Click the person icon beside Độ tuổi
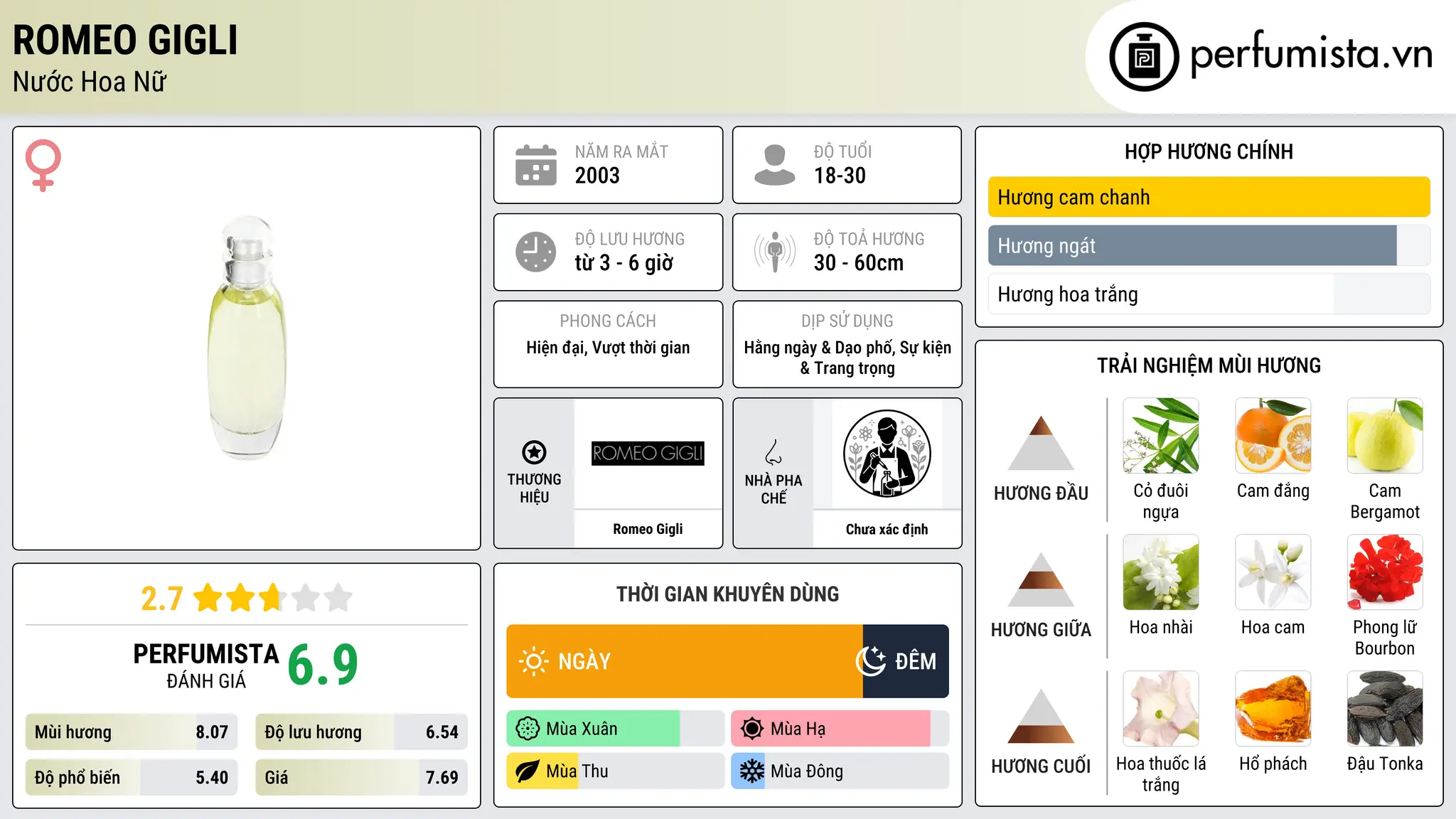The image size is (1456, 819). [775, 165]
